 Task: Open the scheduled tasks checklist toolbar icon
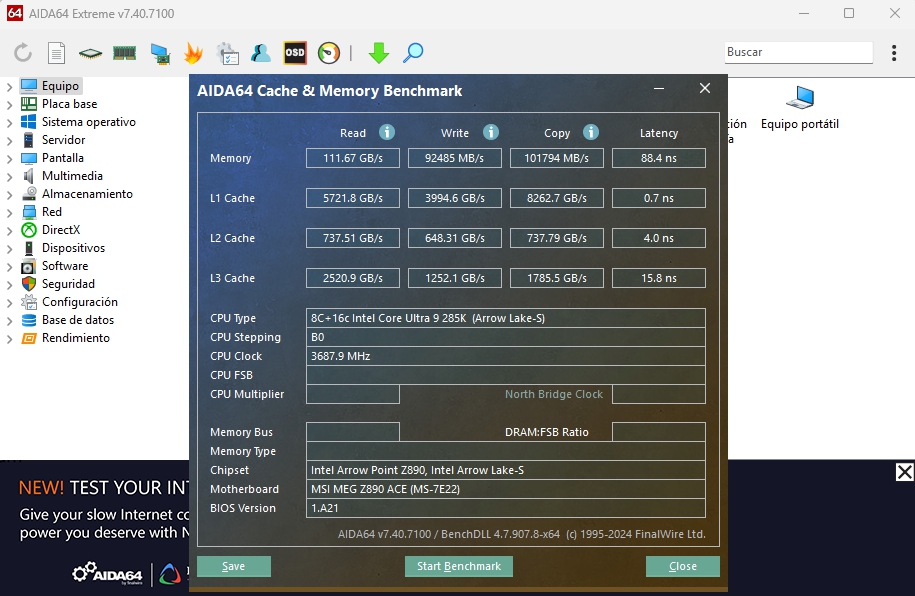click(227, 53)
